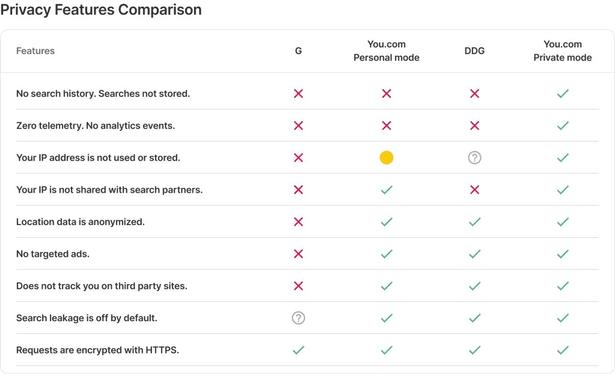Click the Features column header
The height and width of the screenshot is (374, 615).
click(35, 51)
